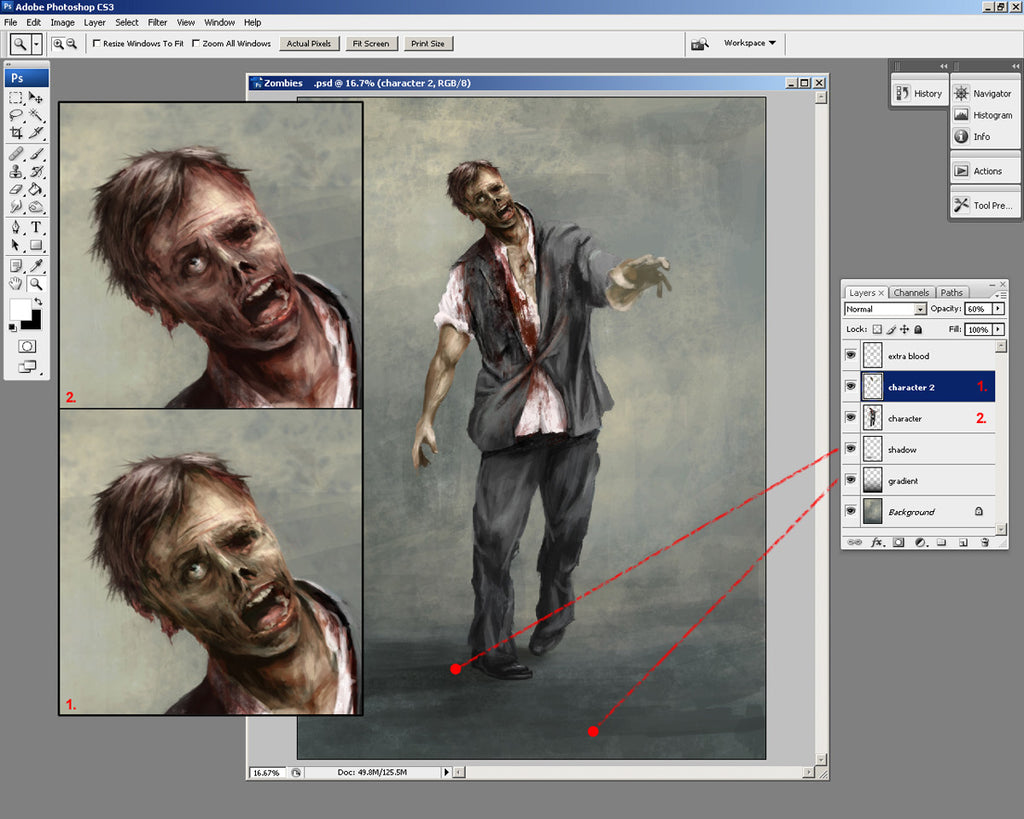This screenshot has height=819, width=1024.
Task: Open the Opacity value dropdown arrow
Action: 998,309
